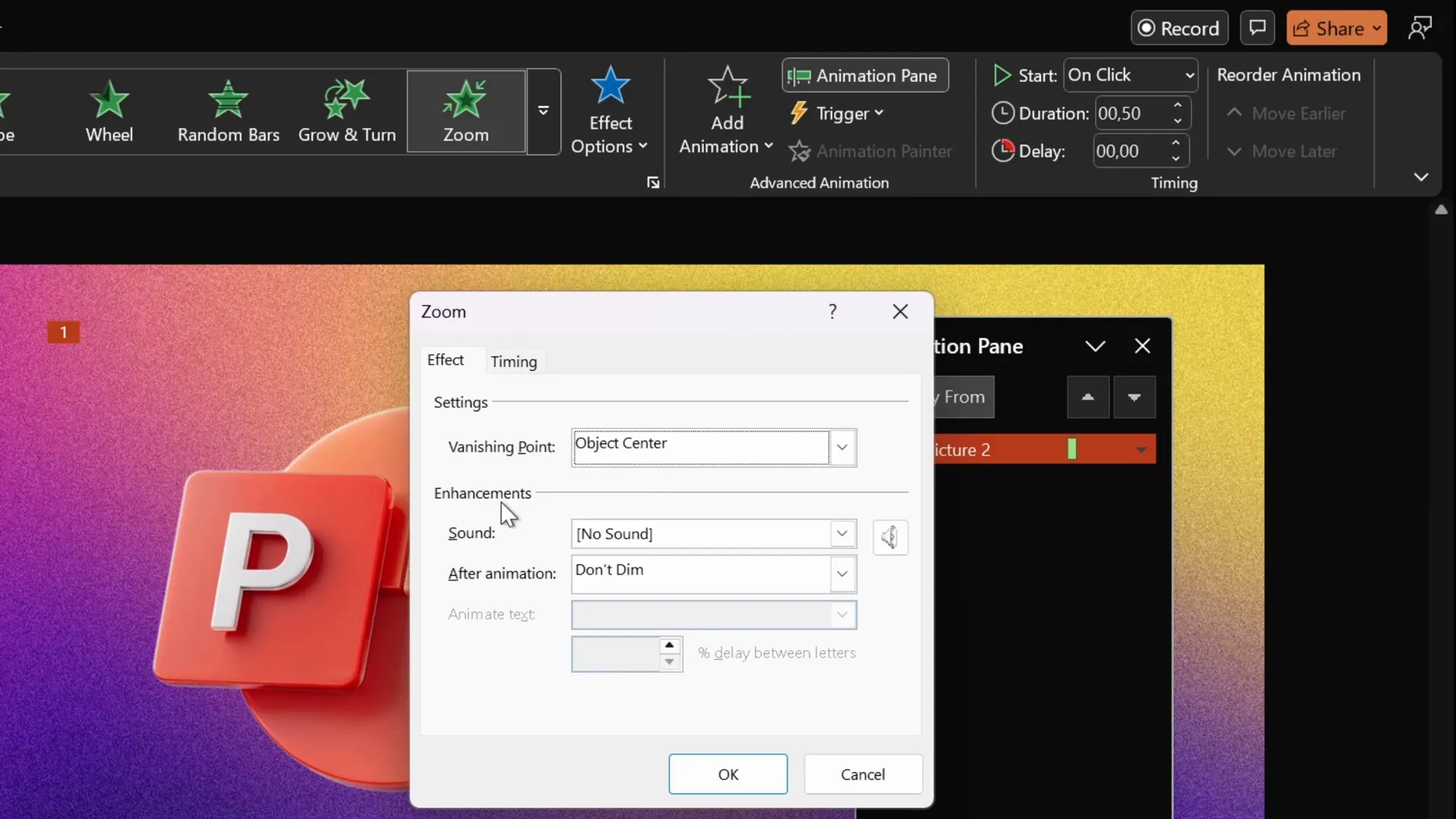
Task: Click the Delay value field
Action: 1128,151
